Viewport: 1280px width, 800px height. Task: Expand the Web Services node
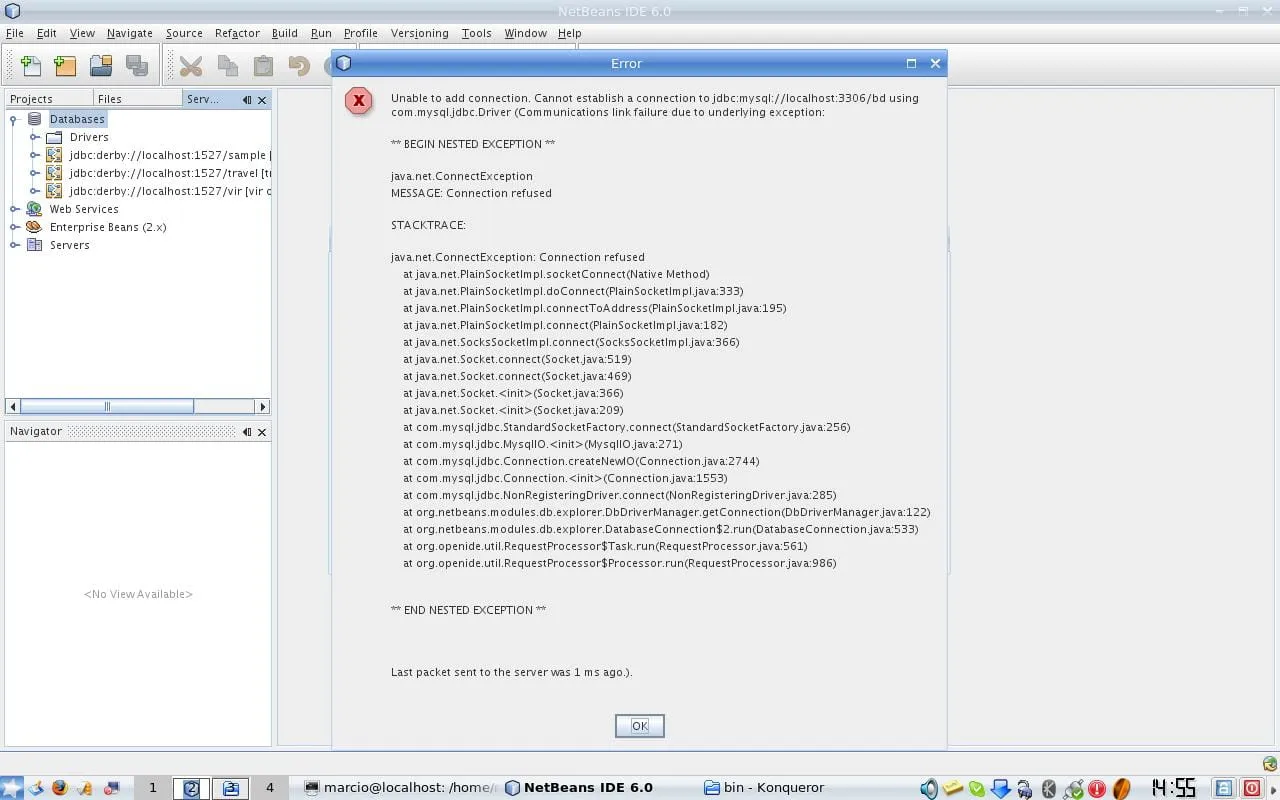[15, 209]
